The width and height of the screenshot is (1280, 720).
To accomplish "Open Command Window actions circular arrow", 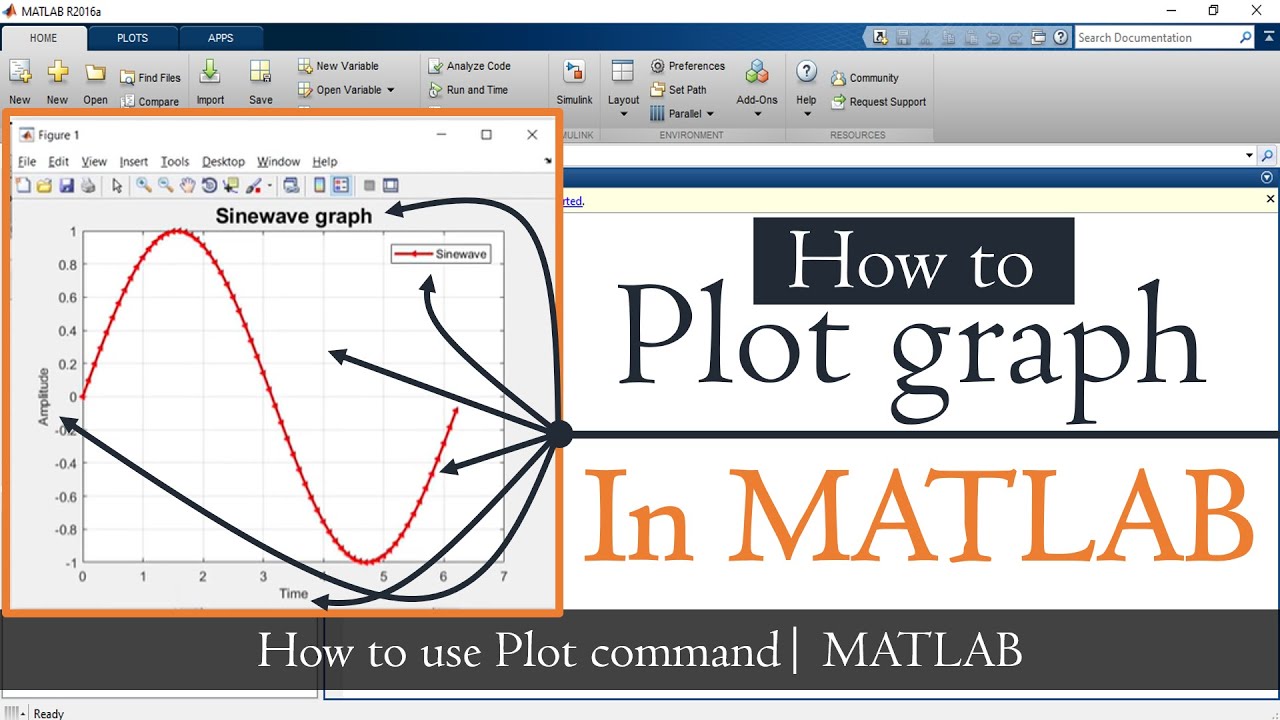I will (1267, 177).
